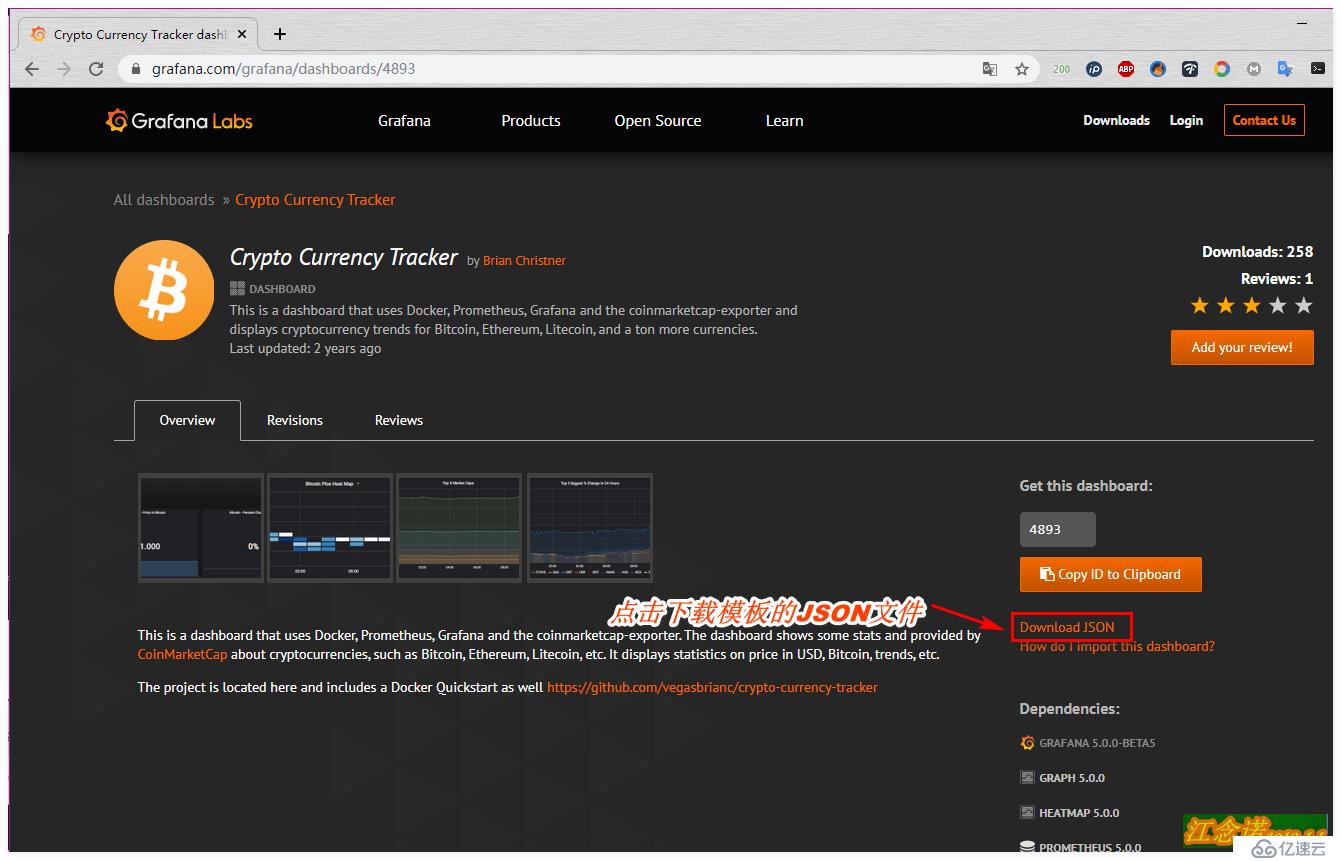Click the first review star
Screen dimensions: 1342x861
(1200, 305)
